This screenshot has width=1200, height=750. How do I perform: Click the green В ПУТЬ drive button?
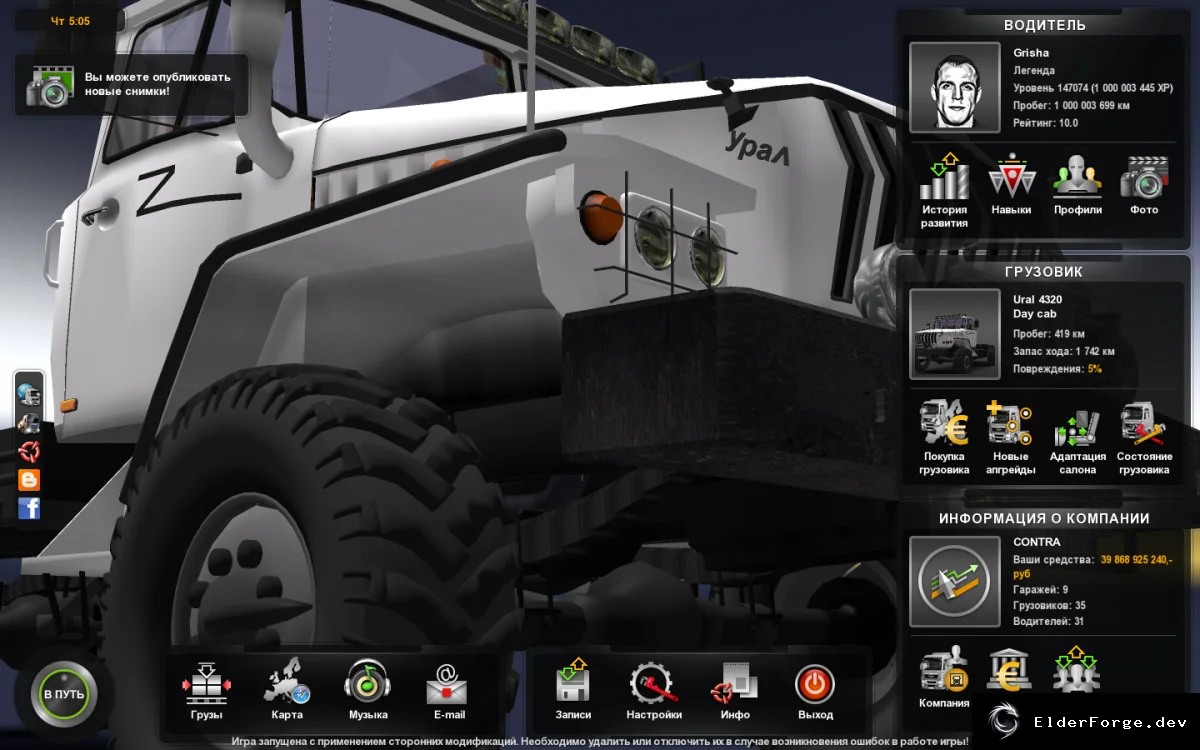tap(65, 693)
